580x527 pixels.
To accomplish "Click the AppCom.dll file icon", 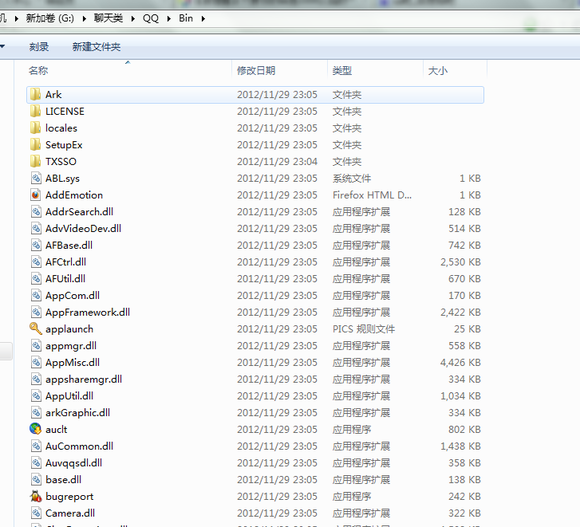I will [x=36, y=295].
